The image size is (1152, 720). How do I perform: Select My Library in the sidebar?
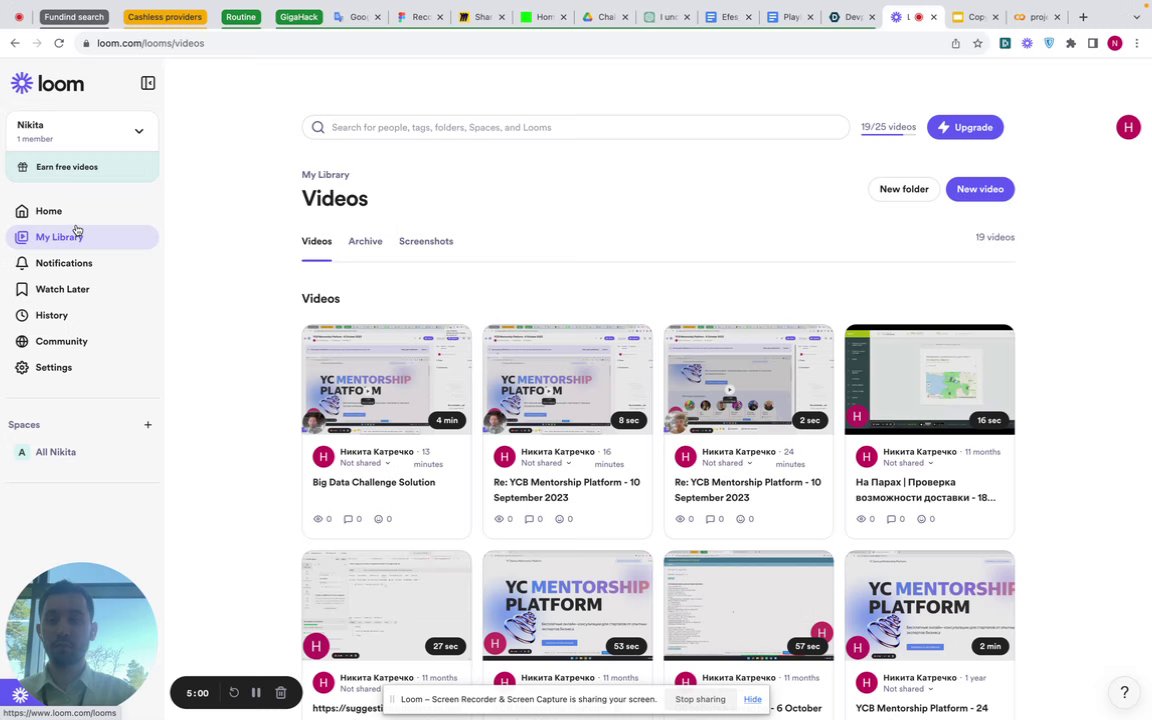coord(82,237)
